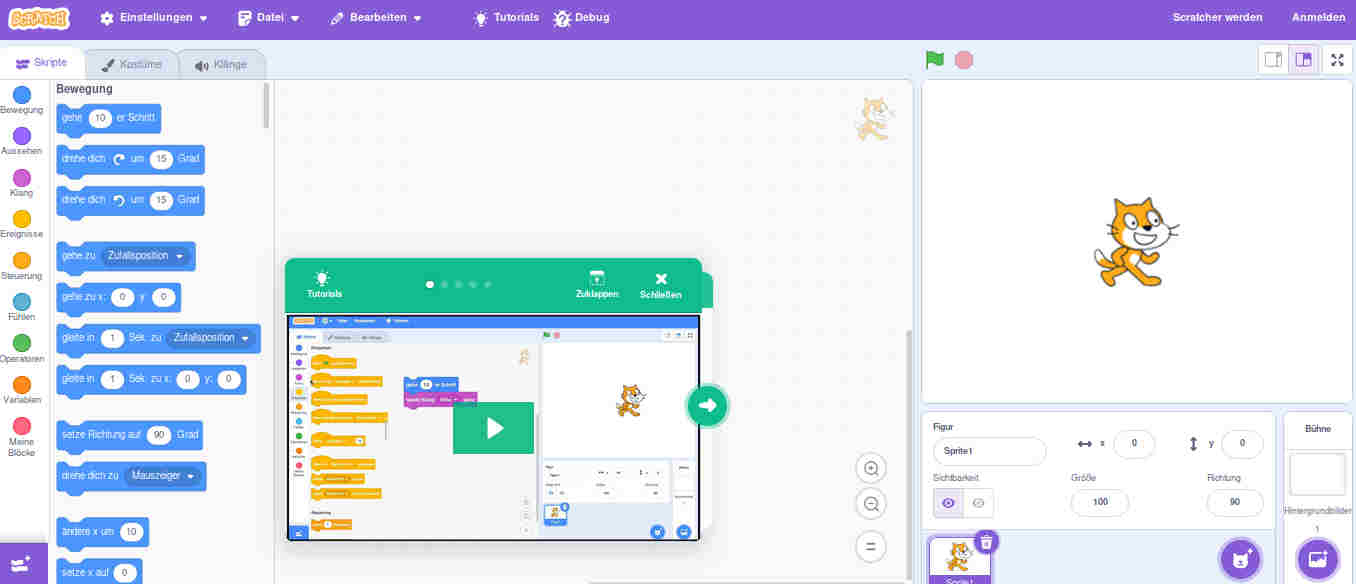Select the Bühne backdrop thumbnail
1356x584 pixels.
coord(1317,474)
